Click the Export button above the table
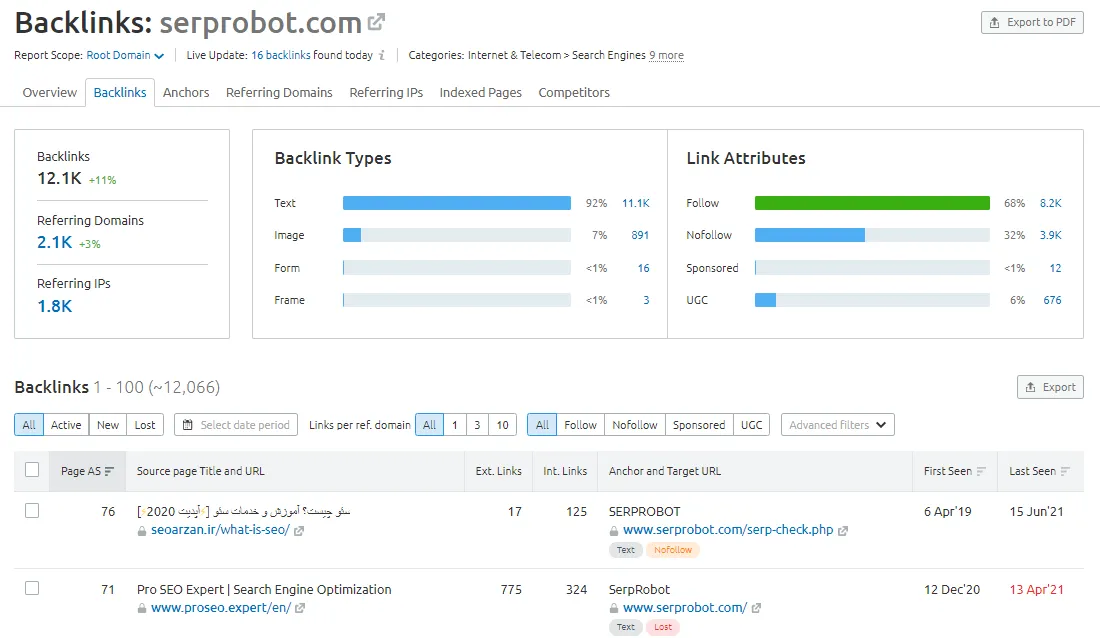The width and height of the screenshot is (1100, 638). pyautogui.click(x=1050, y=387)
